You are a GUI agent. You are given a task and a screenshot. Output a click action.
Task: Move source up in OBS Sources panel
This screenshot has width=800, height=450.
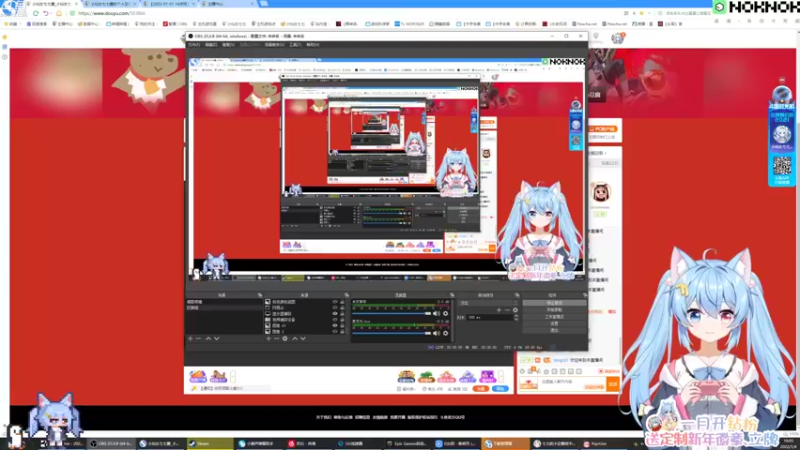[x=294, y=339]
